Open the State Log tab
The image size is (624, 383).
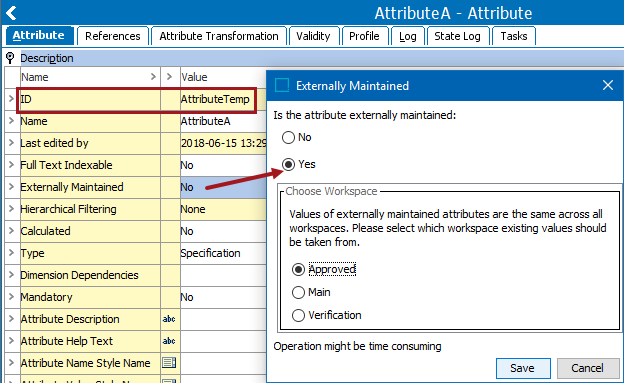457,36
